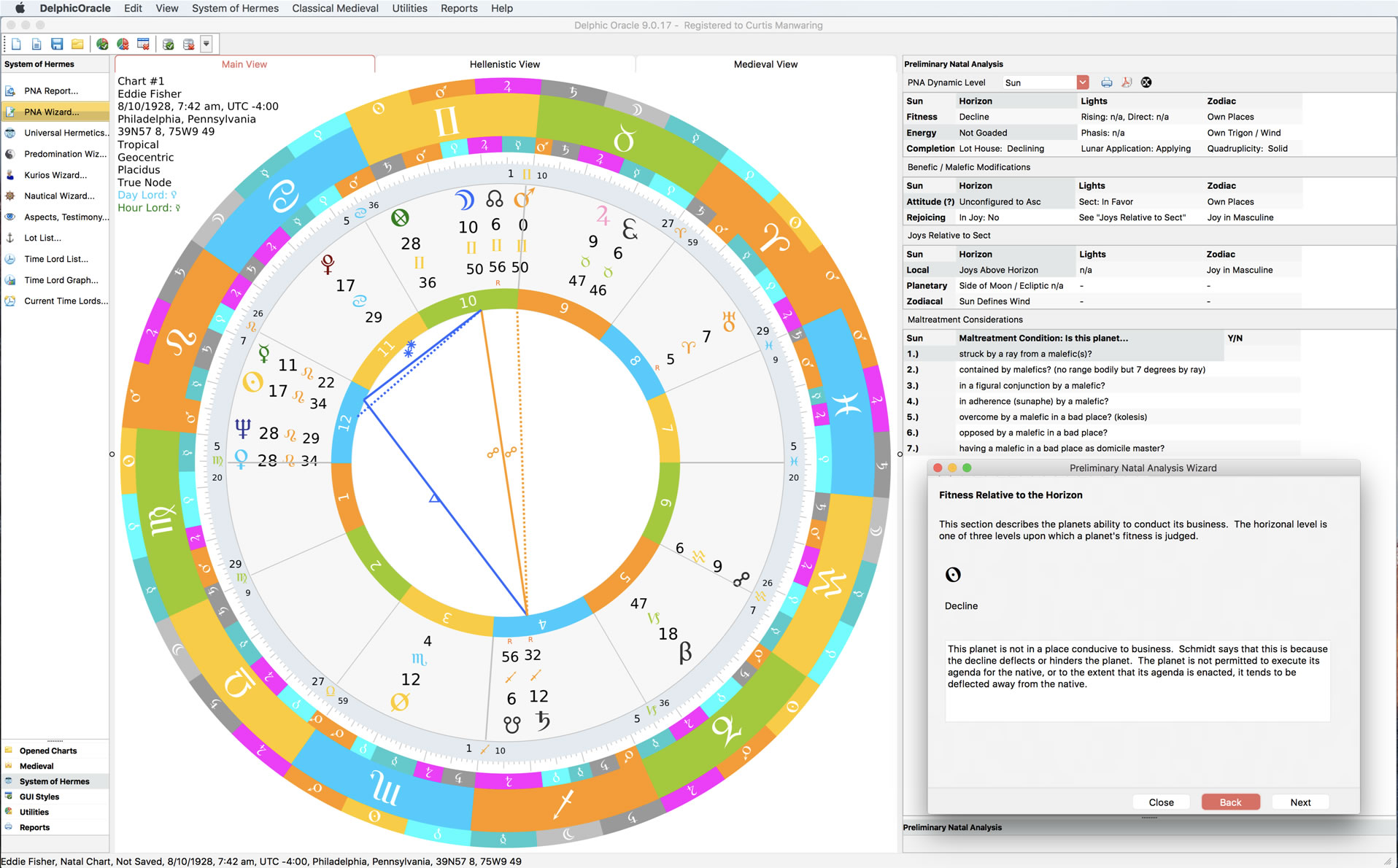This screenshot has width=1398, height=868.
Task: Open the Help menu
Action: pyautogui.click(x=502, y=8)
